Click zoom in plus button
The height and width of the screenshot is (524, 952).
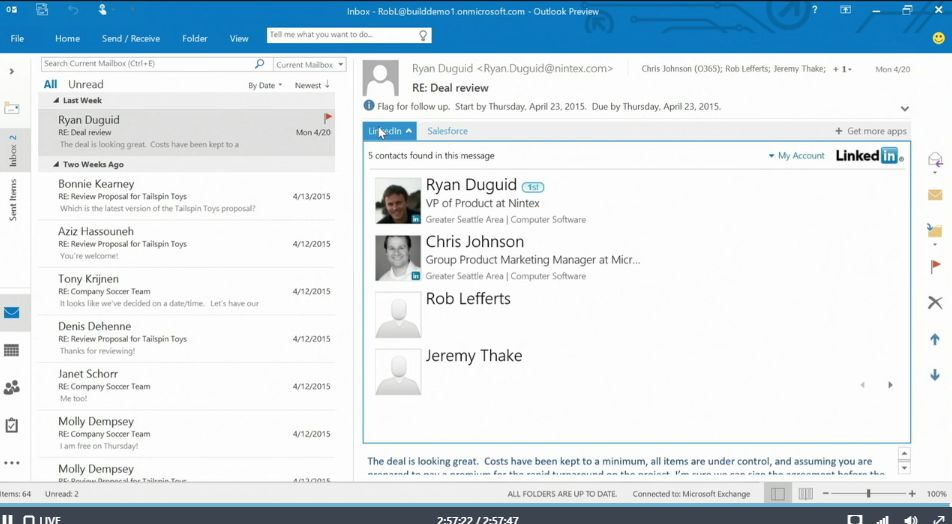912,494
